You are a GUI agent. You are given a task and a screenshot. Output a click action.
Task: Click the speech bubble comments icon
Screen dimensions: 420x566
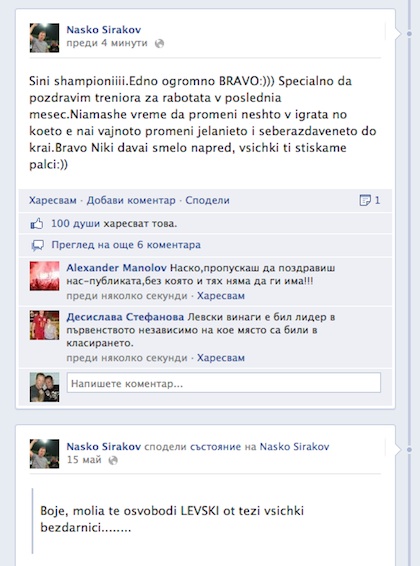coord(38,245)
